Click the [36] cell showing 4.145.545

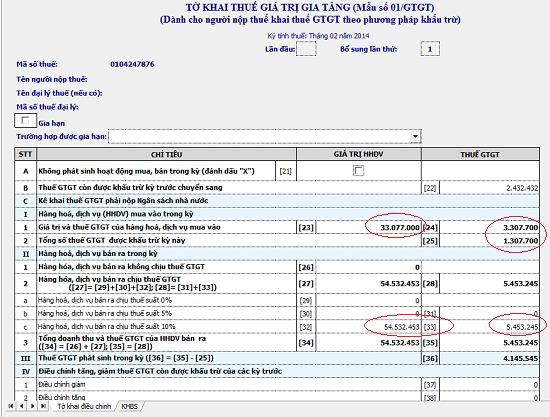pos(489,358)
